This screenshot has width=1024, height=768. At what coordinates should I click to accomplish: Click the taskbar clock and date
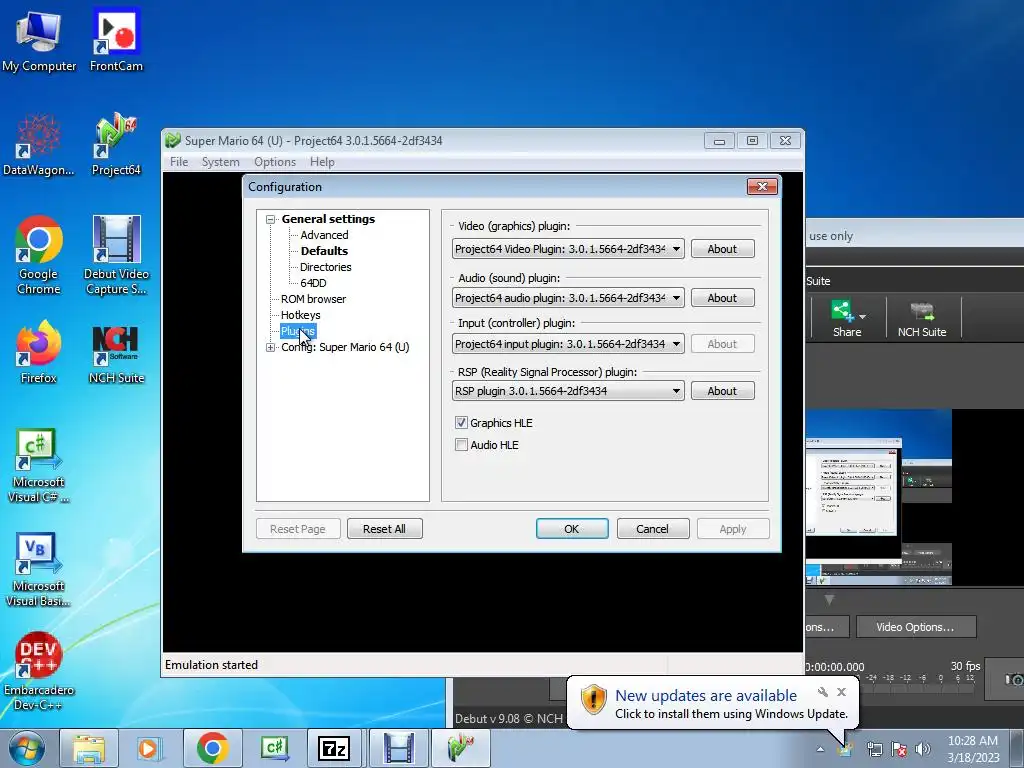[973, 749]
